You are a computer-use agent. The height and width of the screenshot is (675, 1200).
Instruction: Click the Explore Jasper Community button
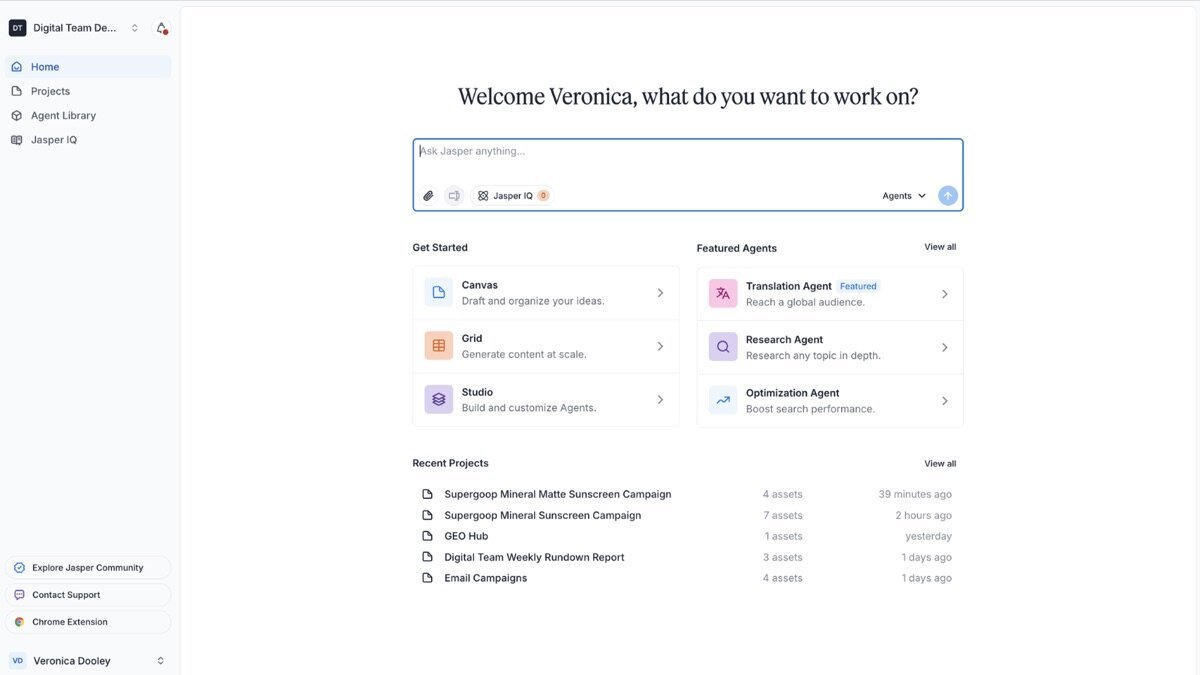point(88,568)
